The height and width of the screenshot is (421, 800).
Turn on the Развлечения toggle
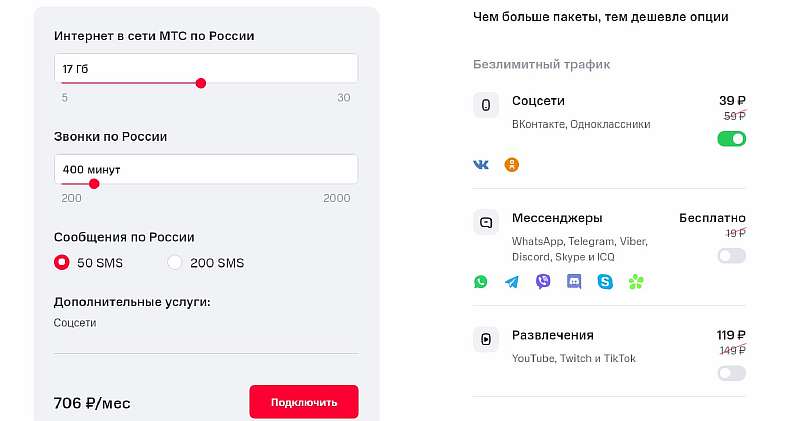pyautogui.click(x=731, y=373)
